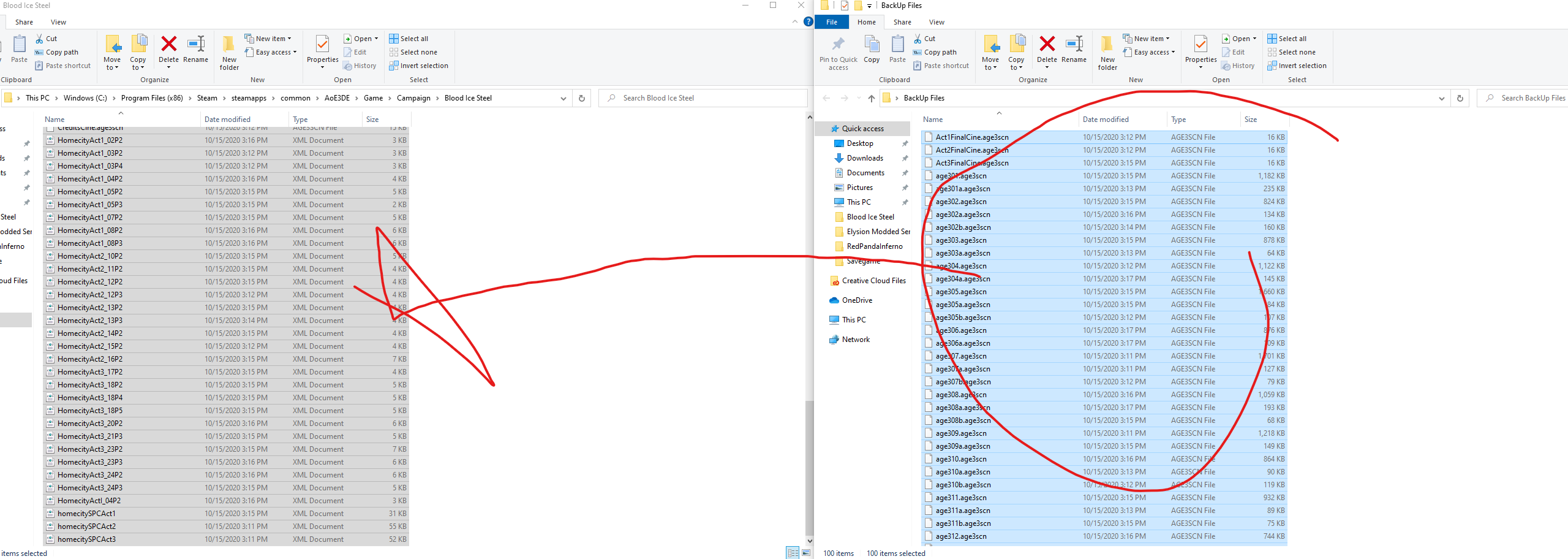The image size is (1568, 559).
Task: Tick checkbox for age302.age3scn file
Action: 929,202
